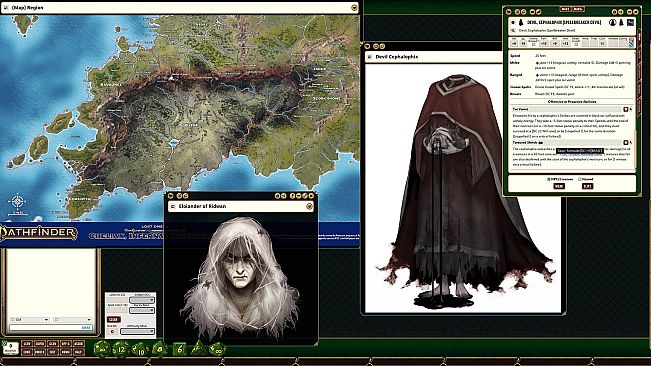Image resolution: width=651 pixels, height=366 pixels.
Task: Click the Chat link in chat entry
Action: tap(86, 327)
